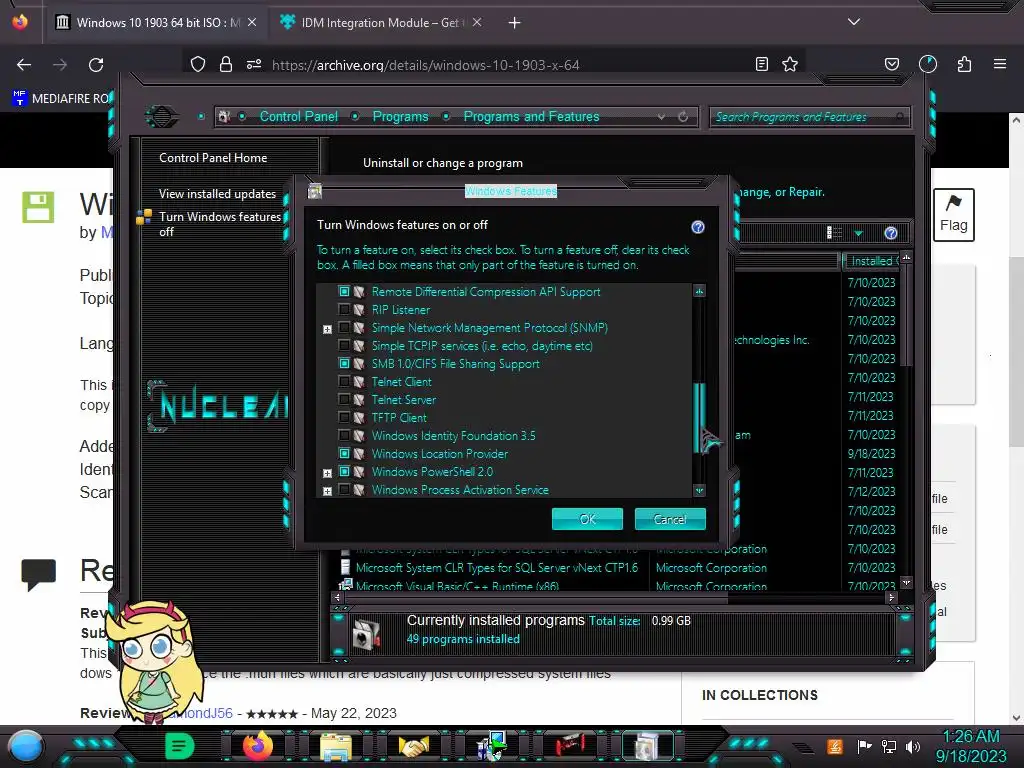1024x768 pixels.
Task: Click Control Panel breadcrumb
Action: (298, 116)
